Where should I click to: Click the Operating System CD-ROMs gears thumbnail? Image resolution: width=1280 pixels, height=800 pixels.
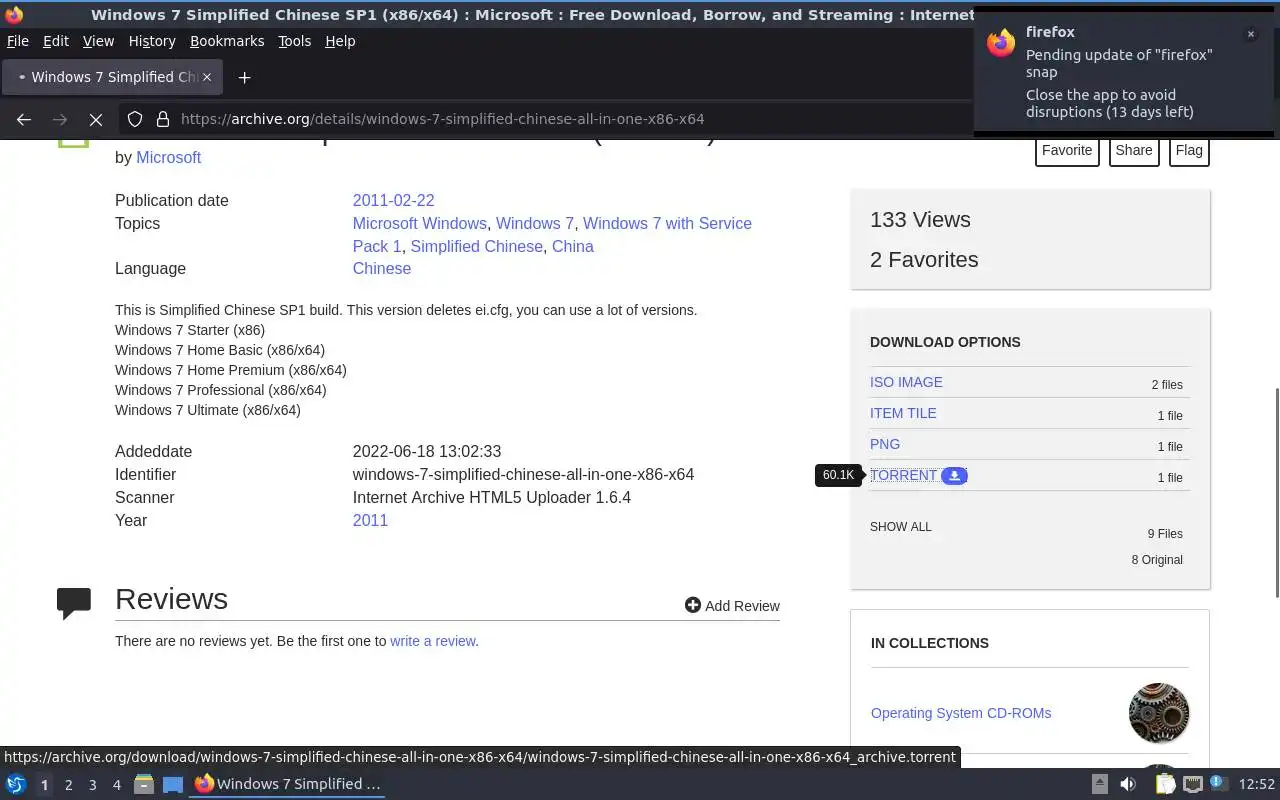(1159, 713)
